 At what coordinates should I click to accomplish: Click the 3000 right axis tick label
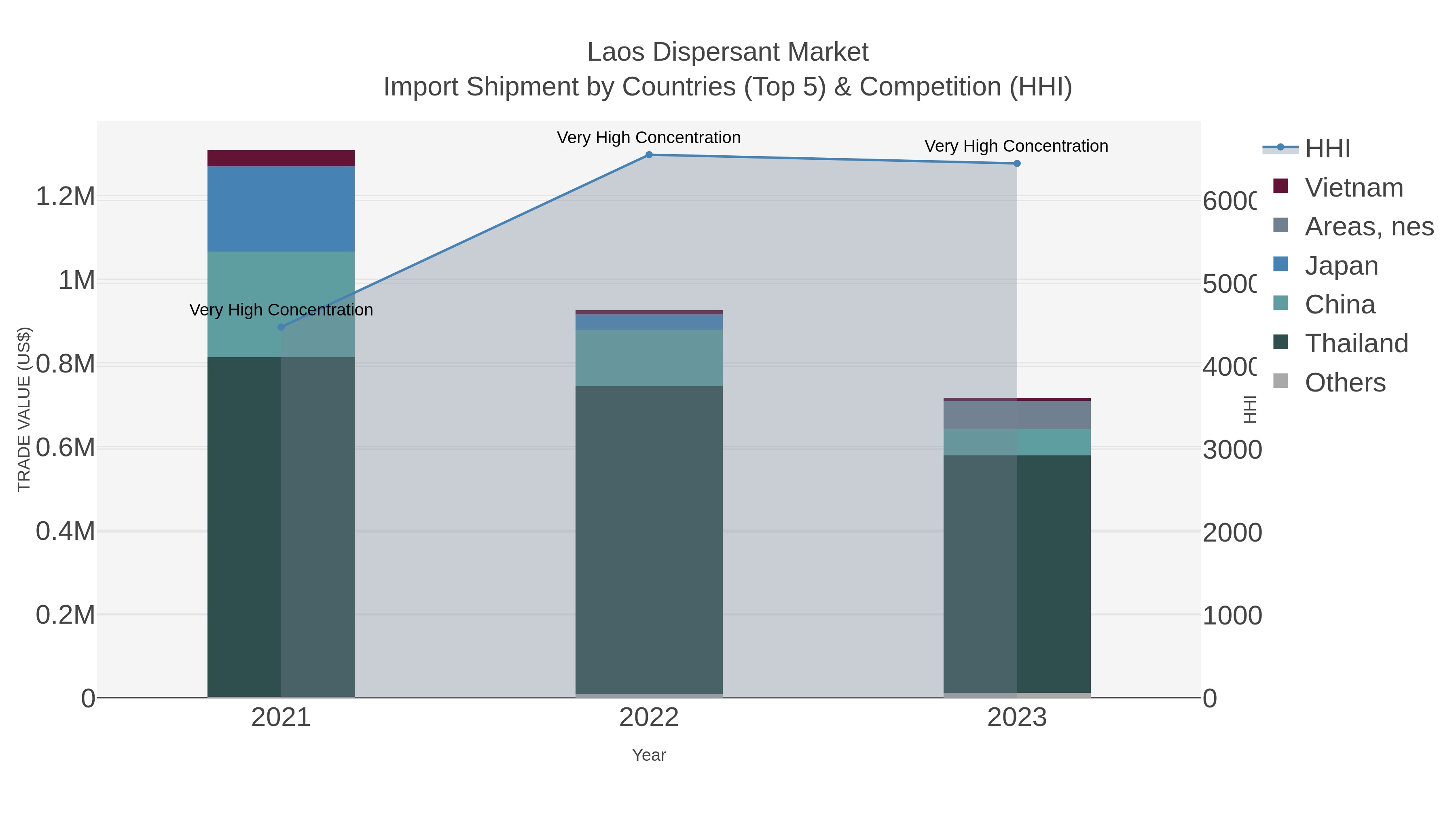[x=1232, y=450]
